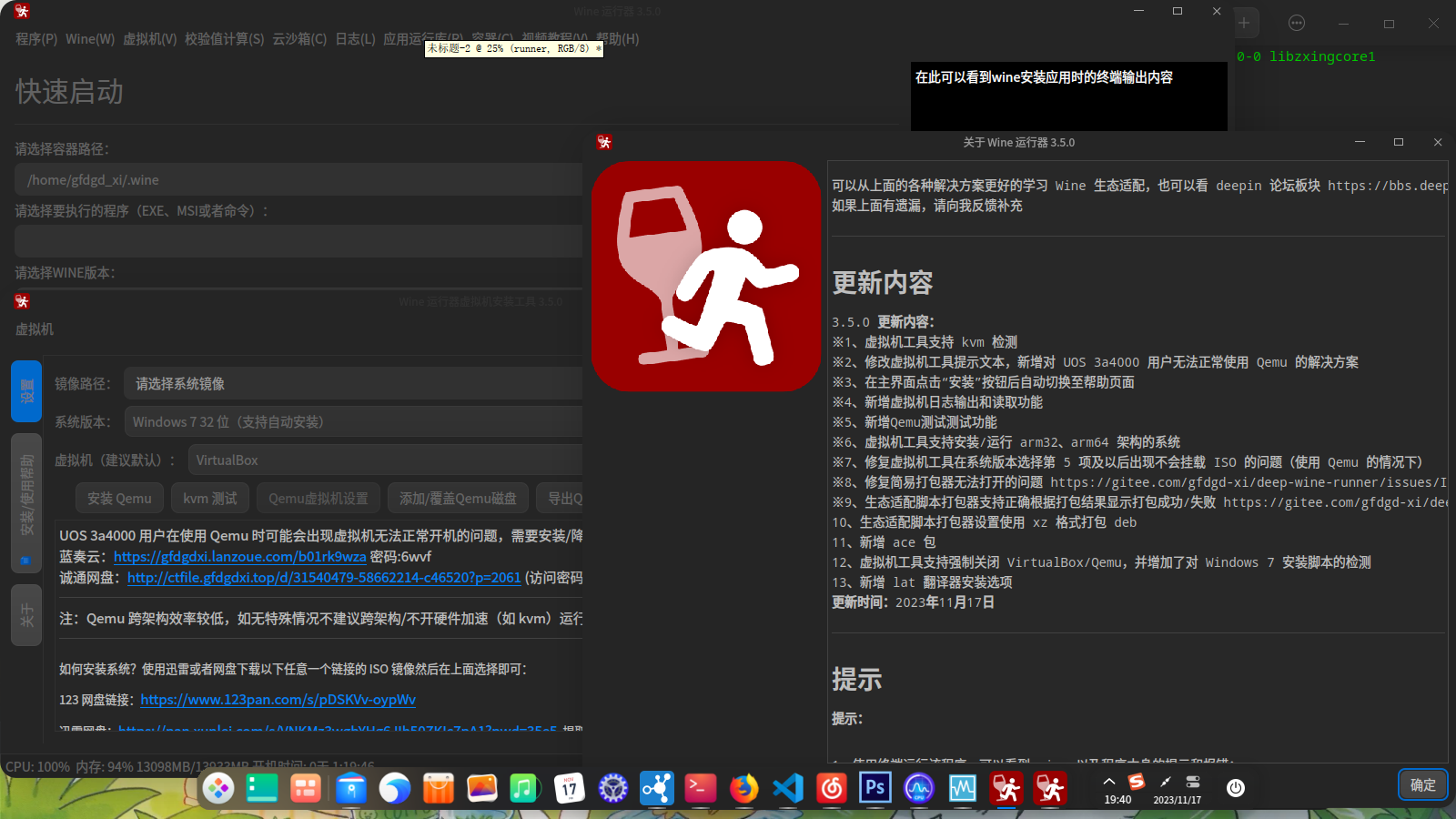Open the 虚拟机(V) menu

150,39
